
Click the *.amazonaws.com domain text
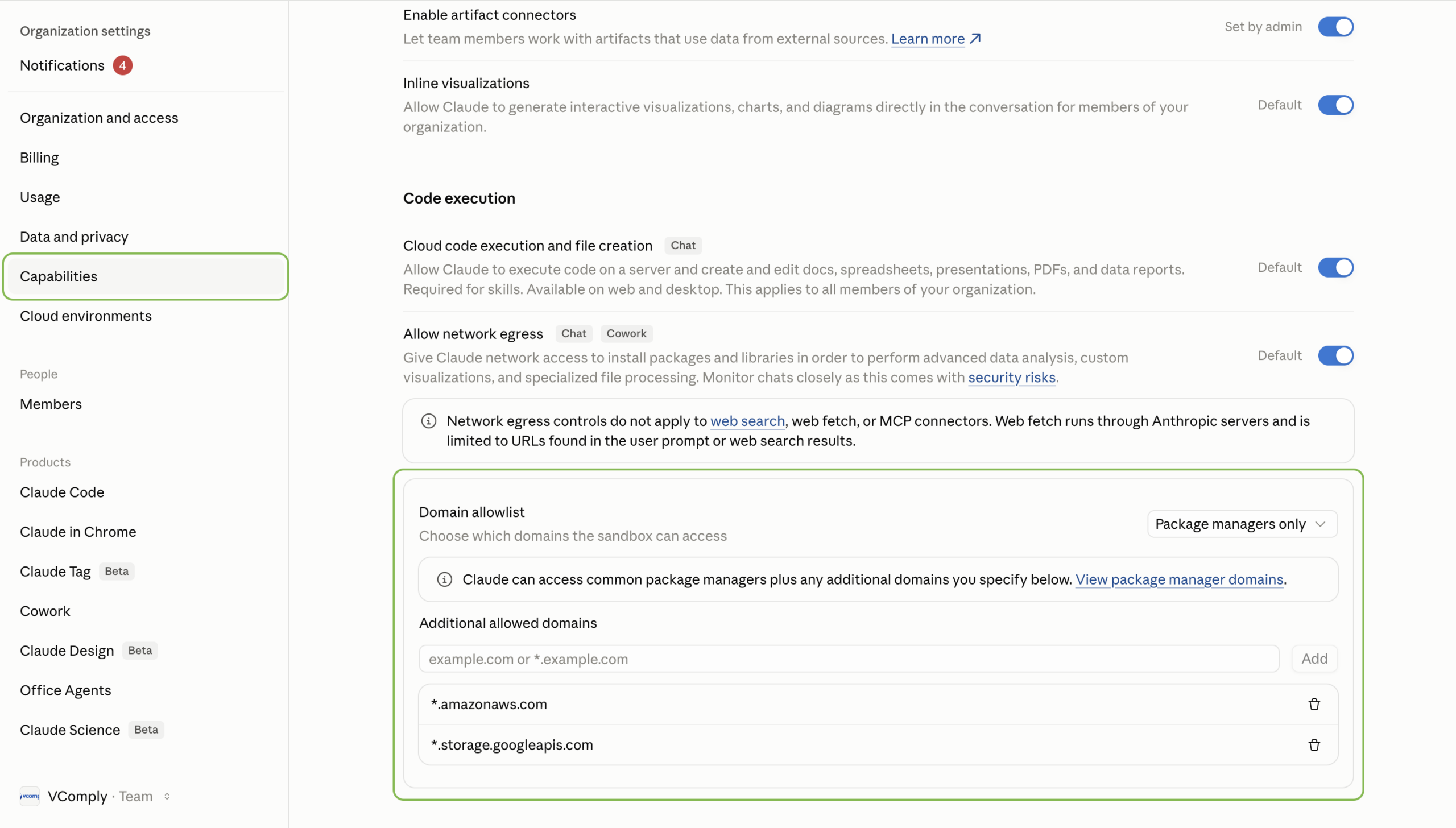(489, 704)
